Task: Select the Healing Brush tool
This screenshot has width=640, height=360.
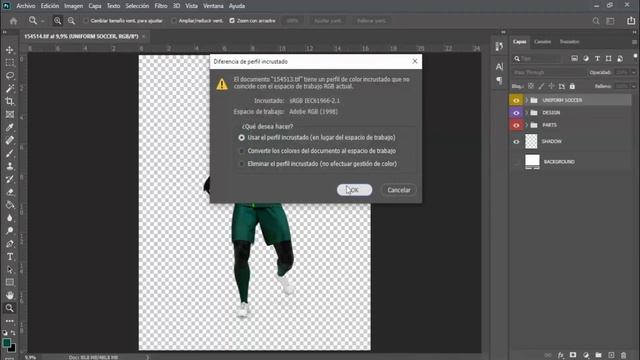Action: (9, 140)
